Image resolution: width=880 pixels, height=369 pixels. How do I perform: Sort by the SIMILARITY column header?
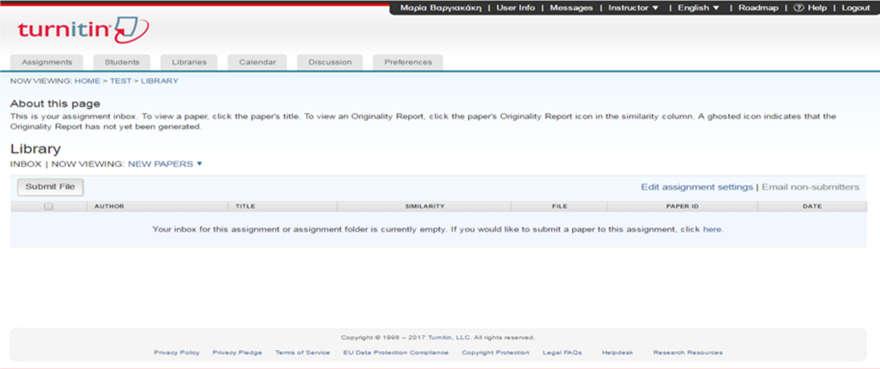point(424,206)
